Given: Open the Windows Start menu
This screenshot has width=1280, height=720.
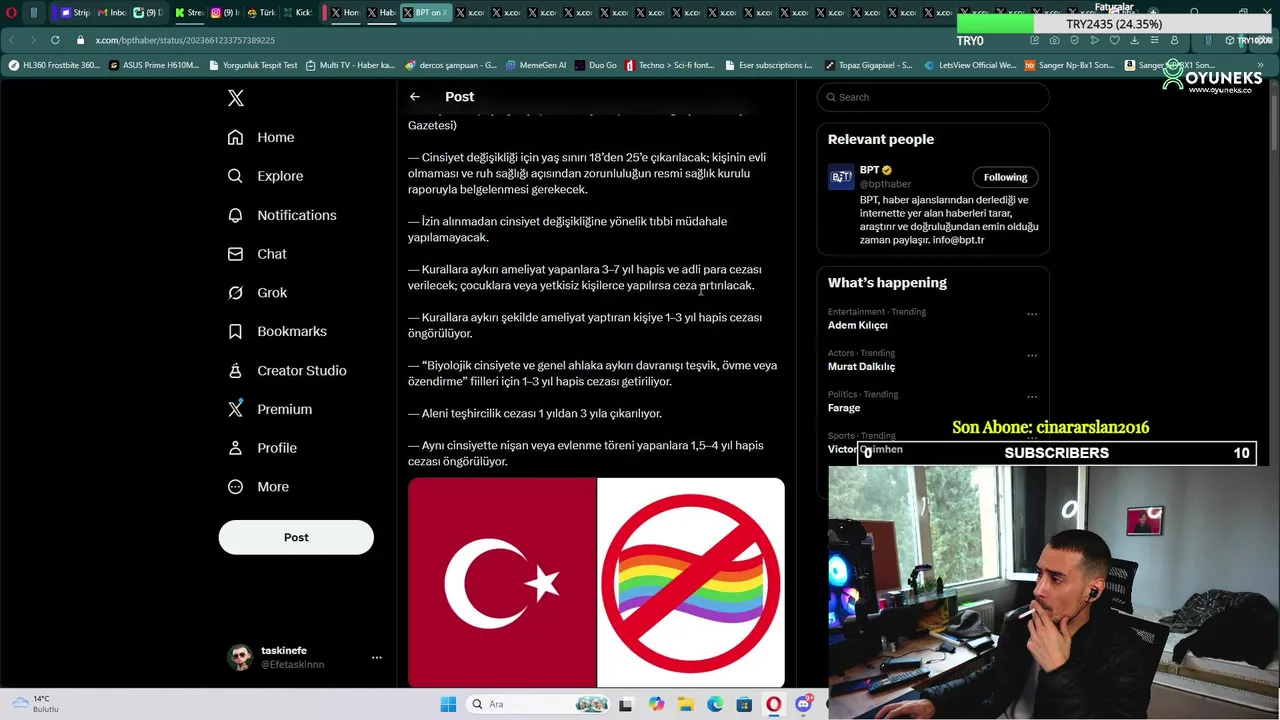Looking at the screenshot, I should [448, 704].
